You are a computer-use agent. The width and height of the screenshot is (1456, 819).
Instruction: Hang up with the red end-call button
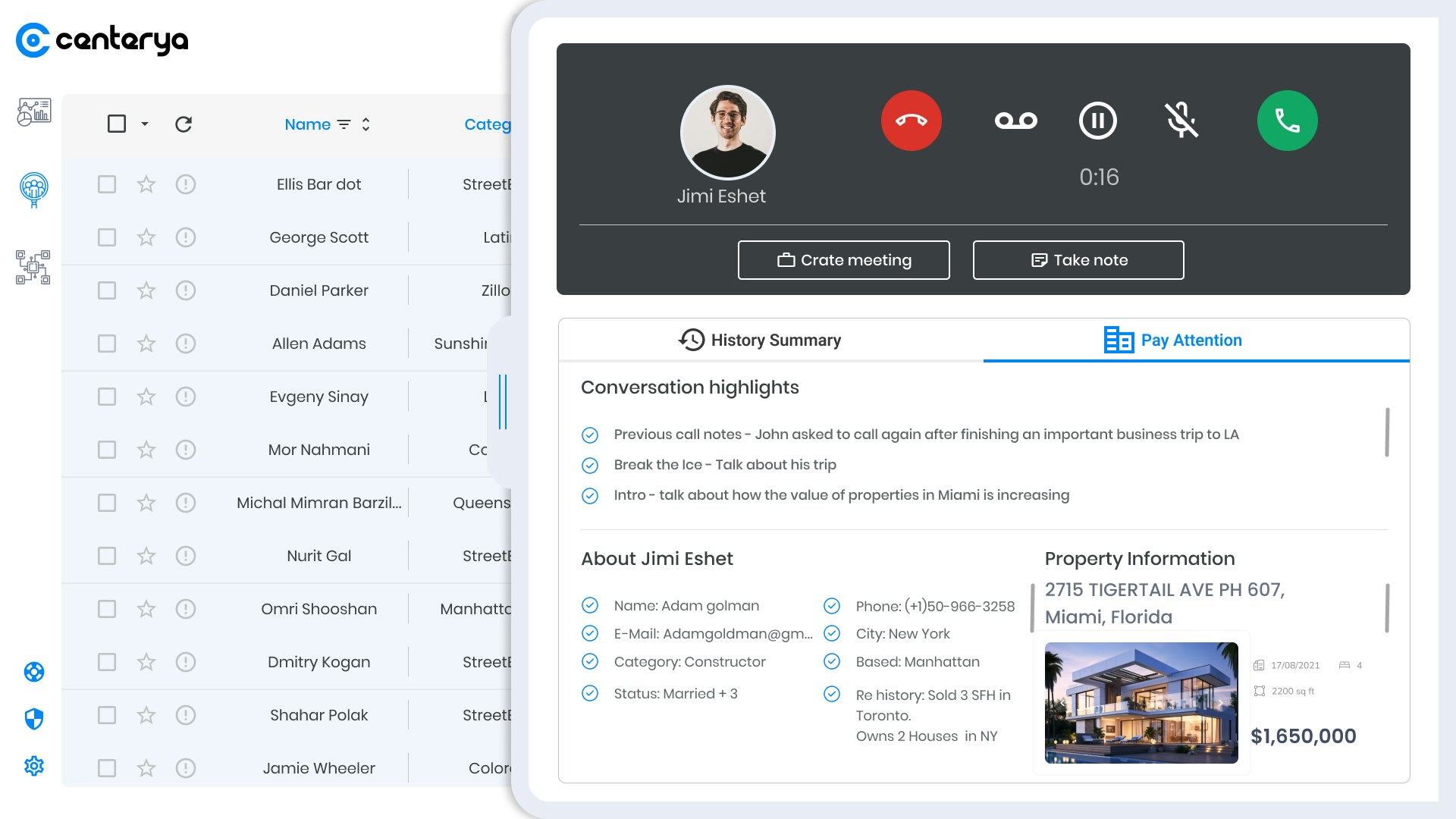[911, 121]
